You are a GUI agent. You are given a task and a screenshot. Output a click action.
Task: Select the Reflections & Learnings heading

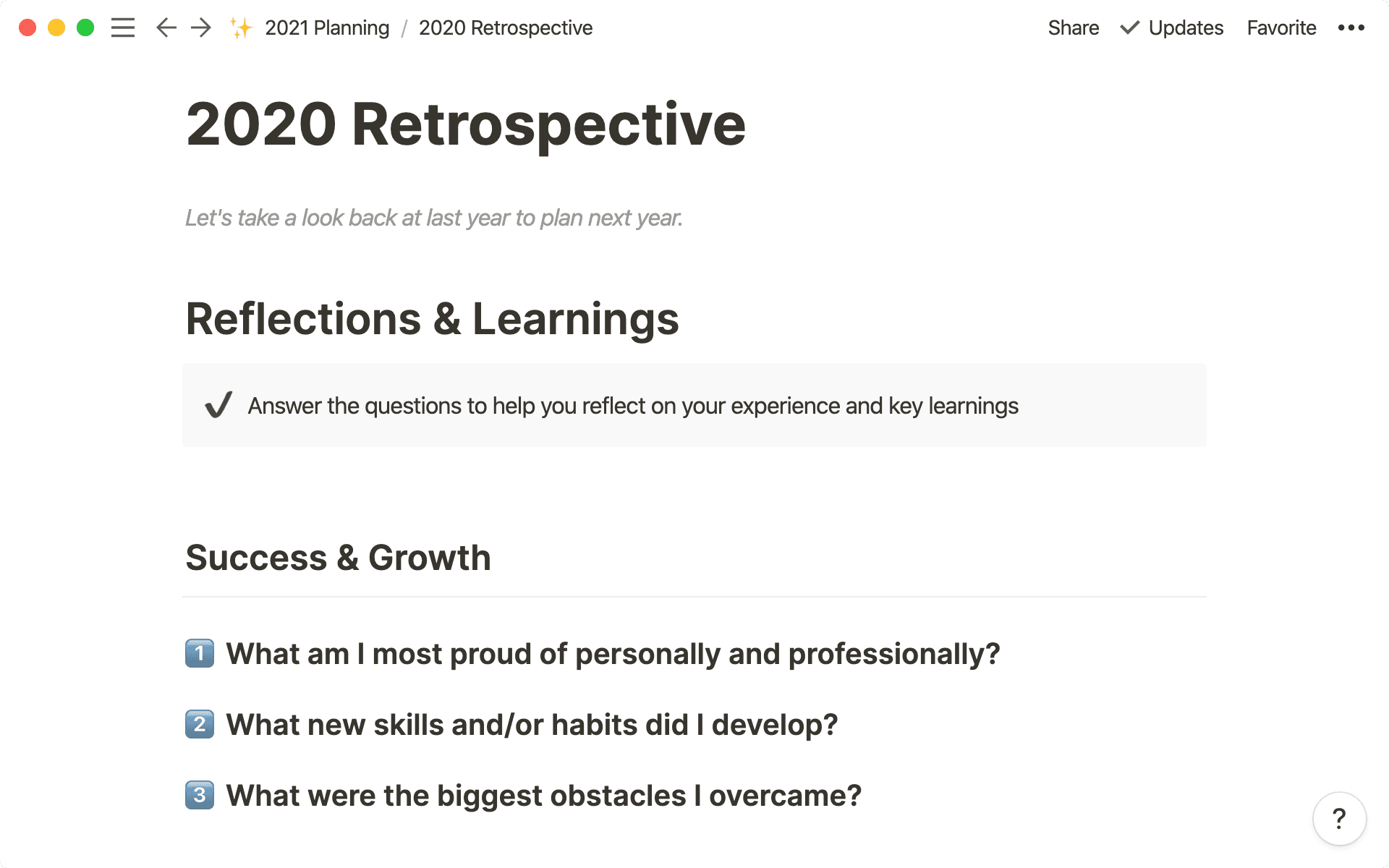pos(432,318)
